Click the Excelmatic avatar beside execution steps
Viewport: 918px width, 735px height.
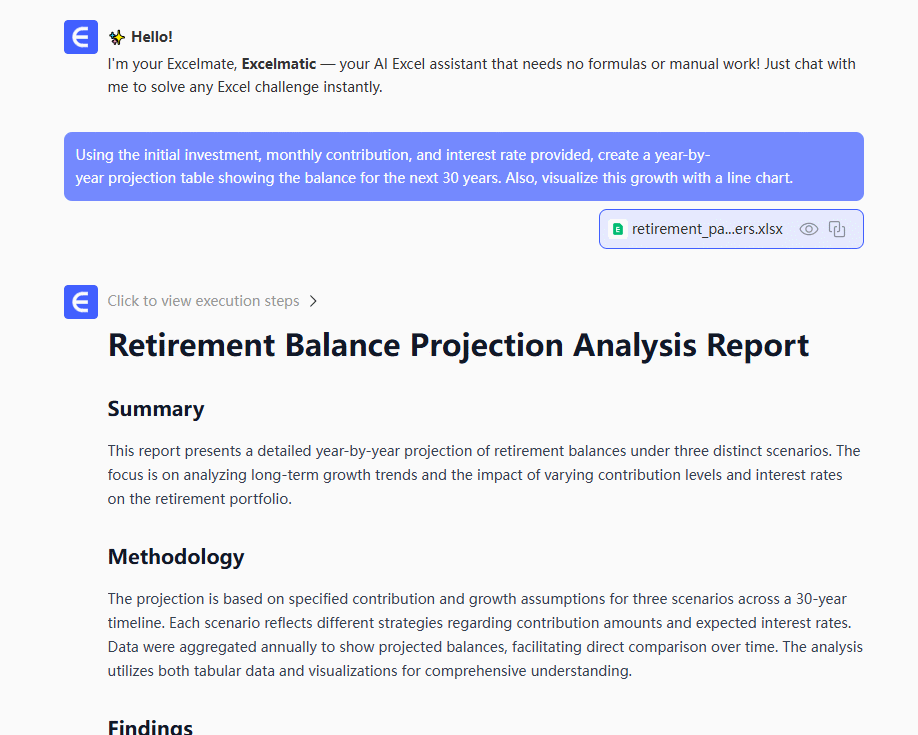click(x=81, y=301)
